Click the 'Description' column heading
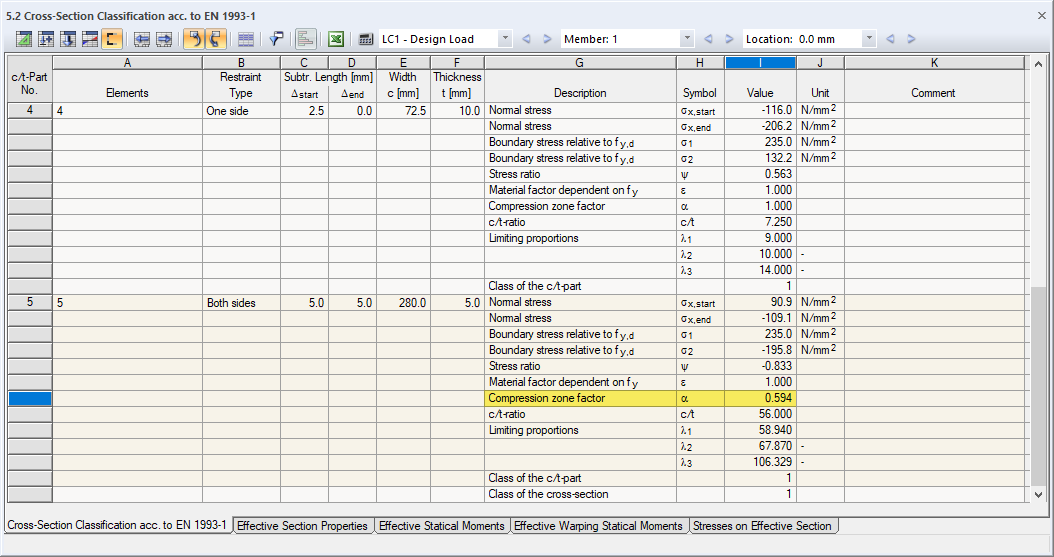 580,93
